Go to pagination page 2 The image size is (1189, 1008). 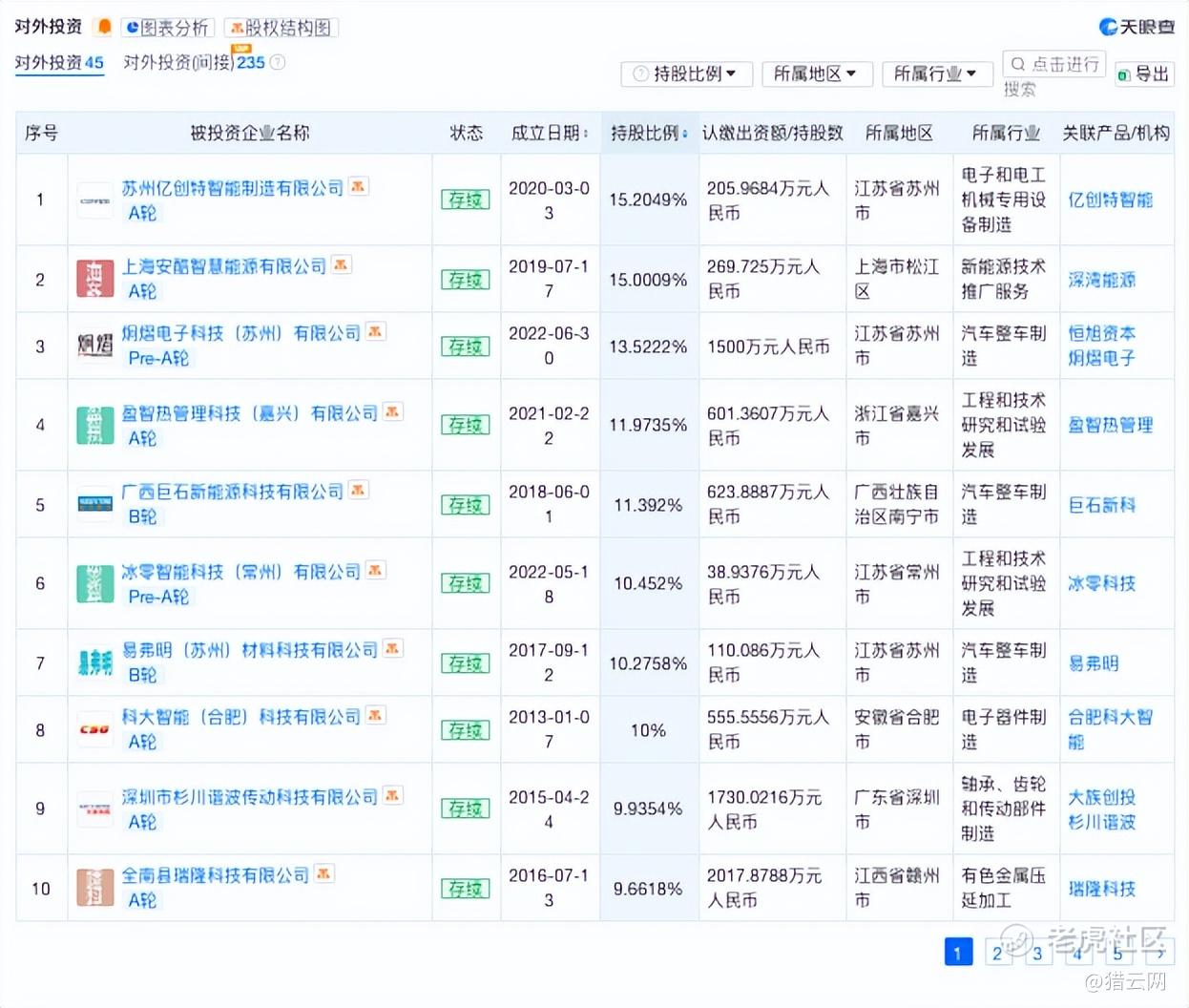997,952
